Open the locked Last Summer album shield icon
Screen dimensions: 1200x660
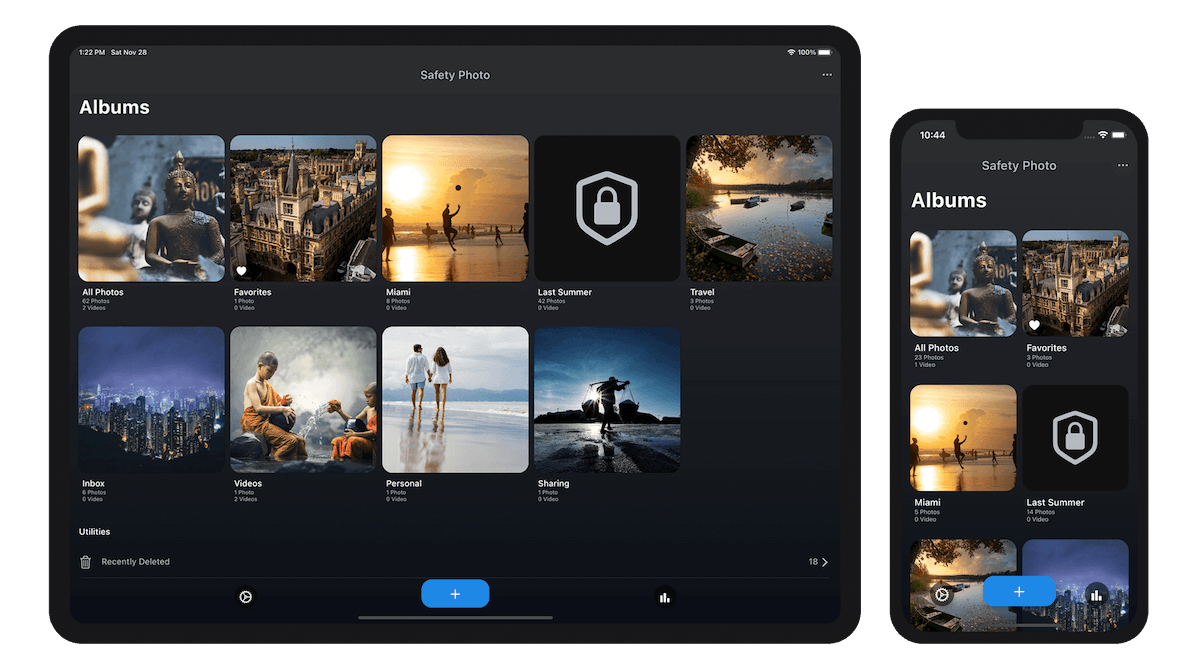pyautogui.click(x=607, y=207)
